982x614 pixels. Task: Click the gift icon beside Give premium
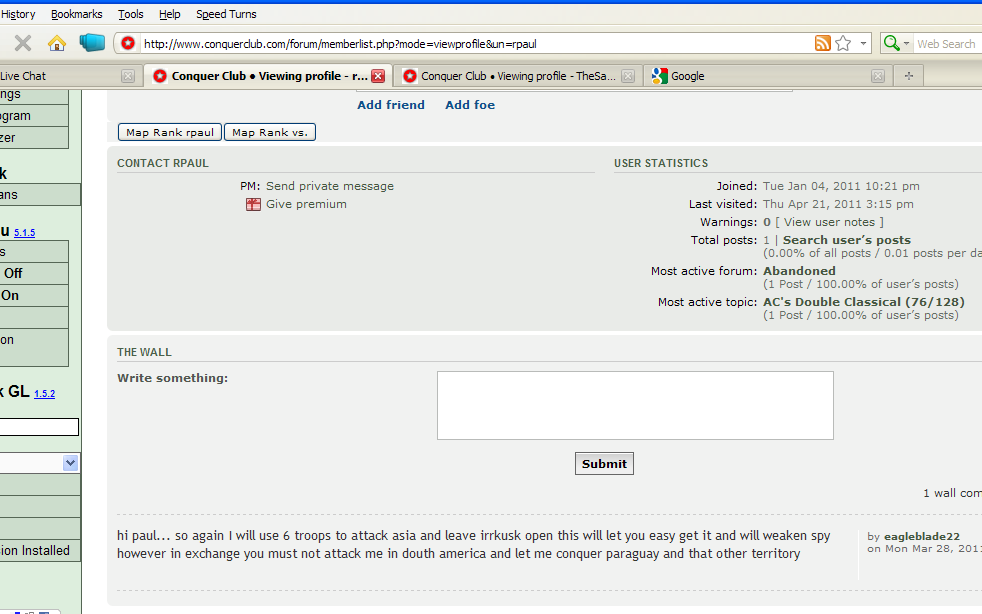253,204
